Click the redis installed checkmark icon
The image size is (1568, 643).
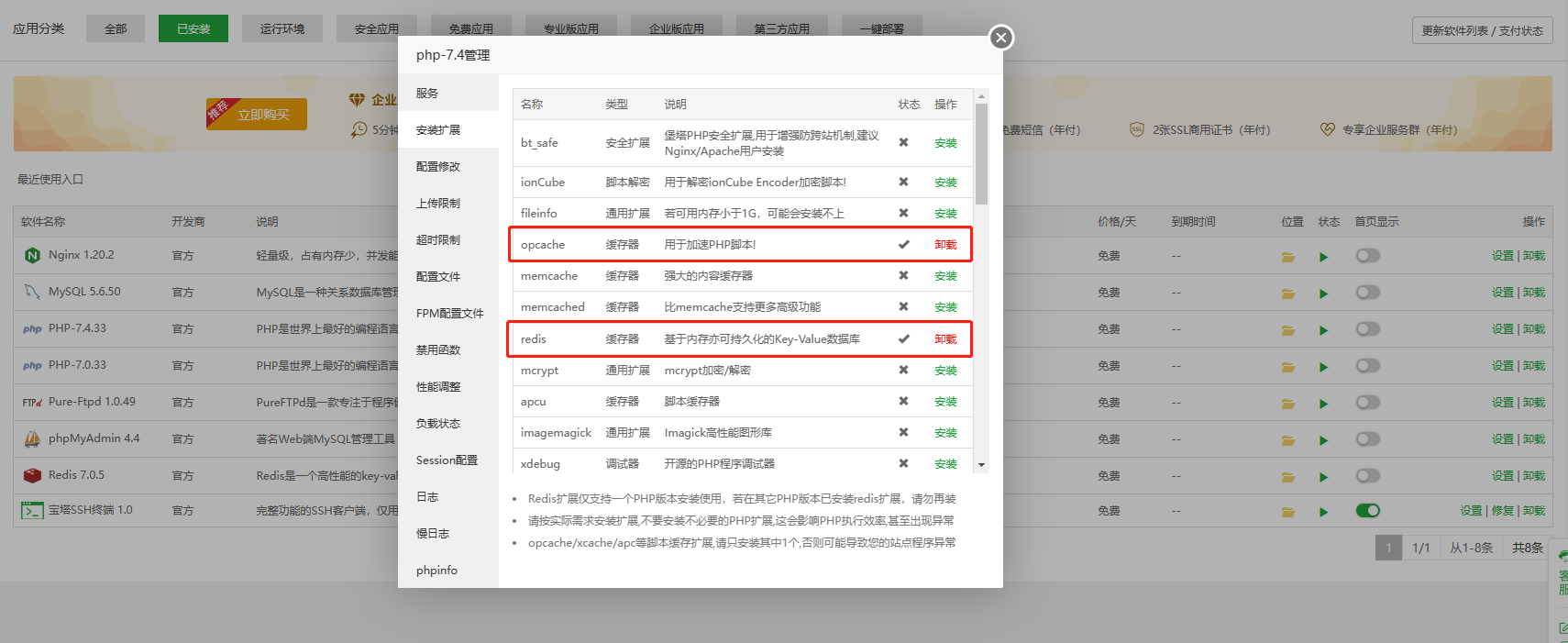(x=903, y=339)
